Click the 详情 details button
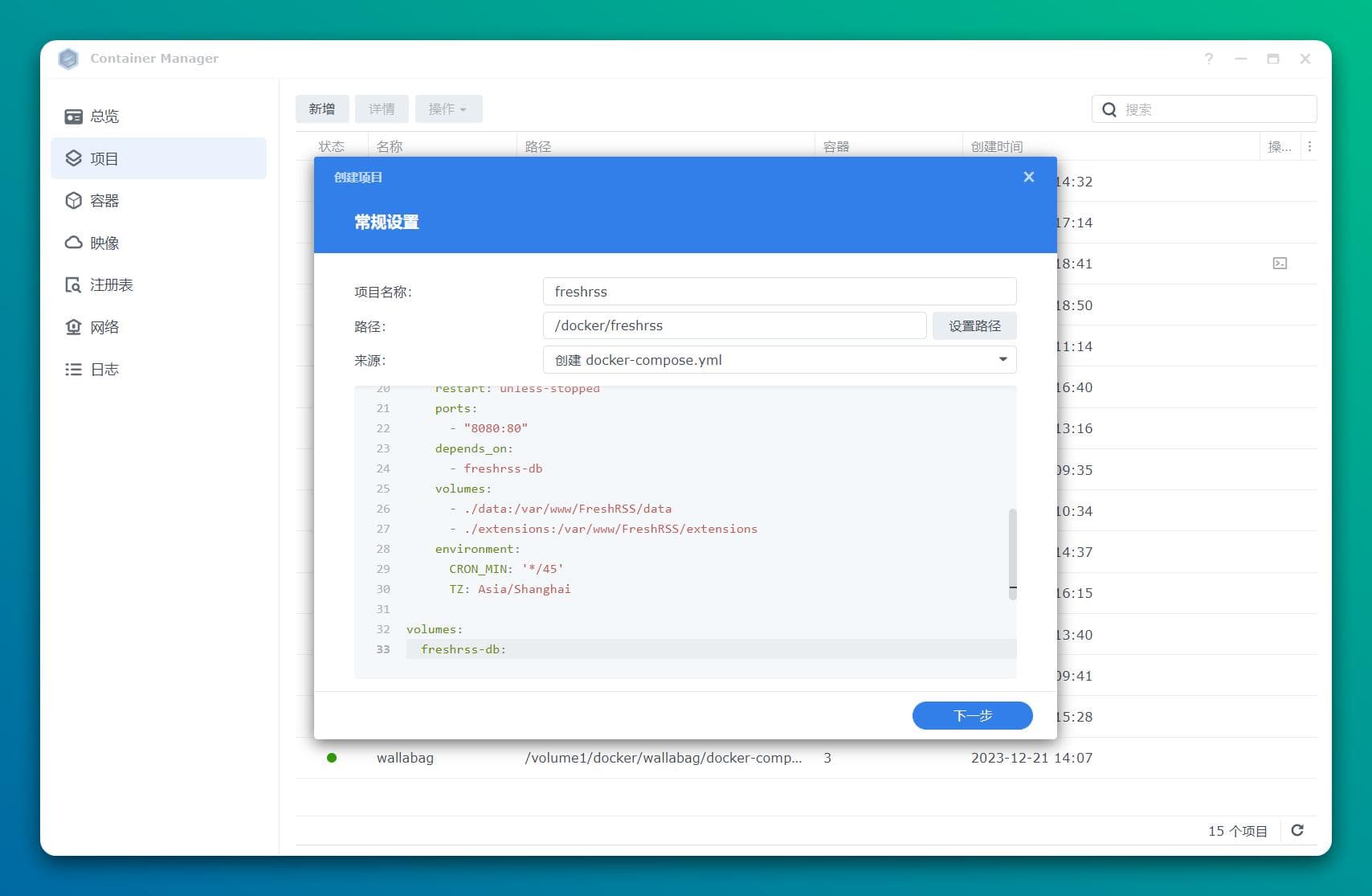The width and height of the screenshot is (1372, 896). [x=382, y=109]
